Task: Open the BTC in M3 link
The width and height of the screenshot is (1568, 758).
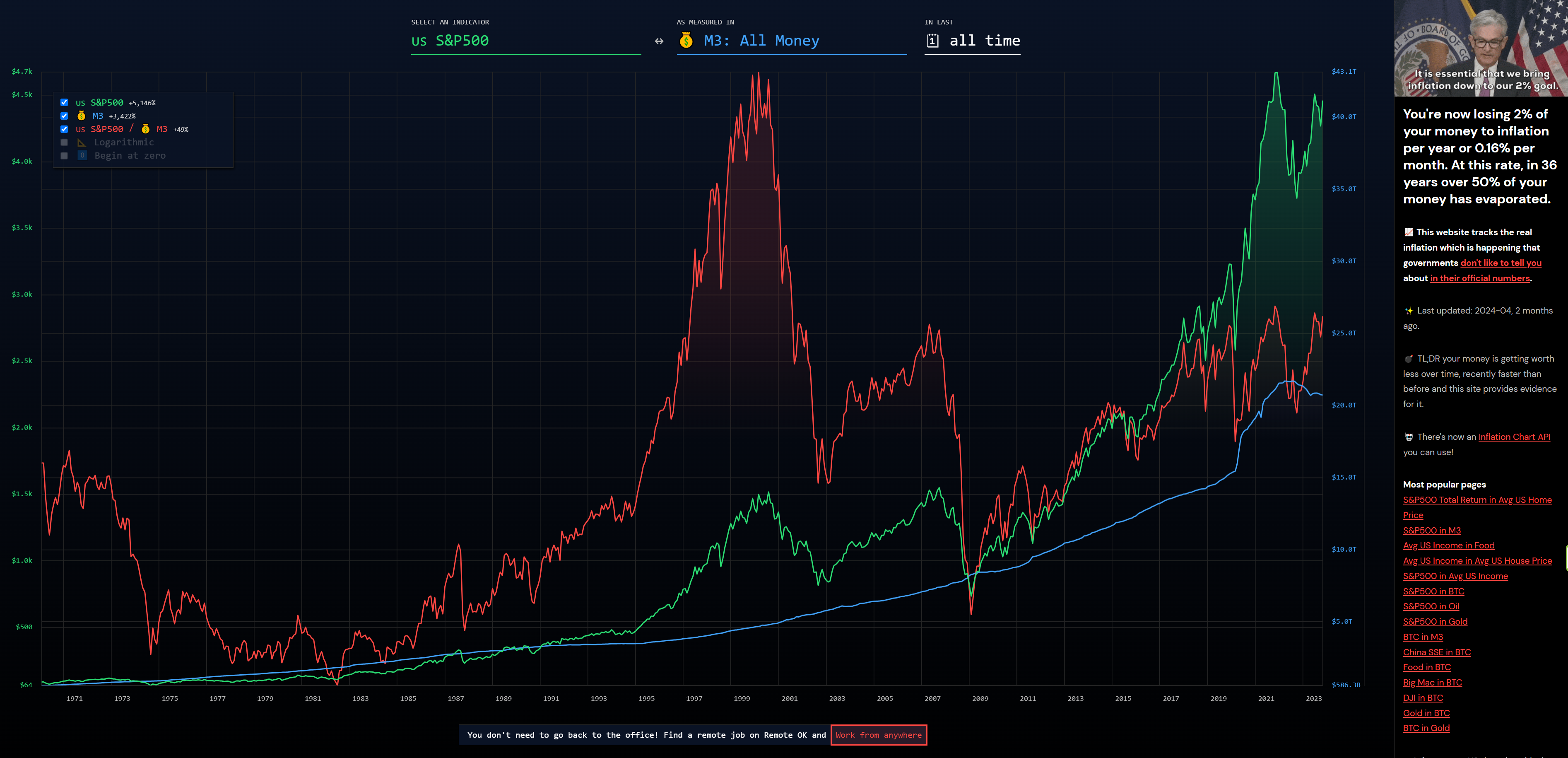Action: (x=1423, y=637)
